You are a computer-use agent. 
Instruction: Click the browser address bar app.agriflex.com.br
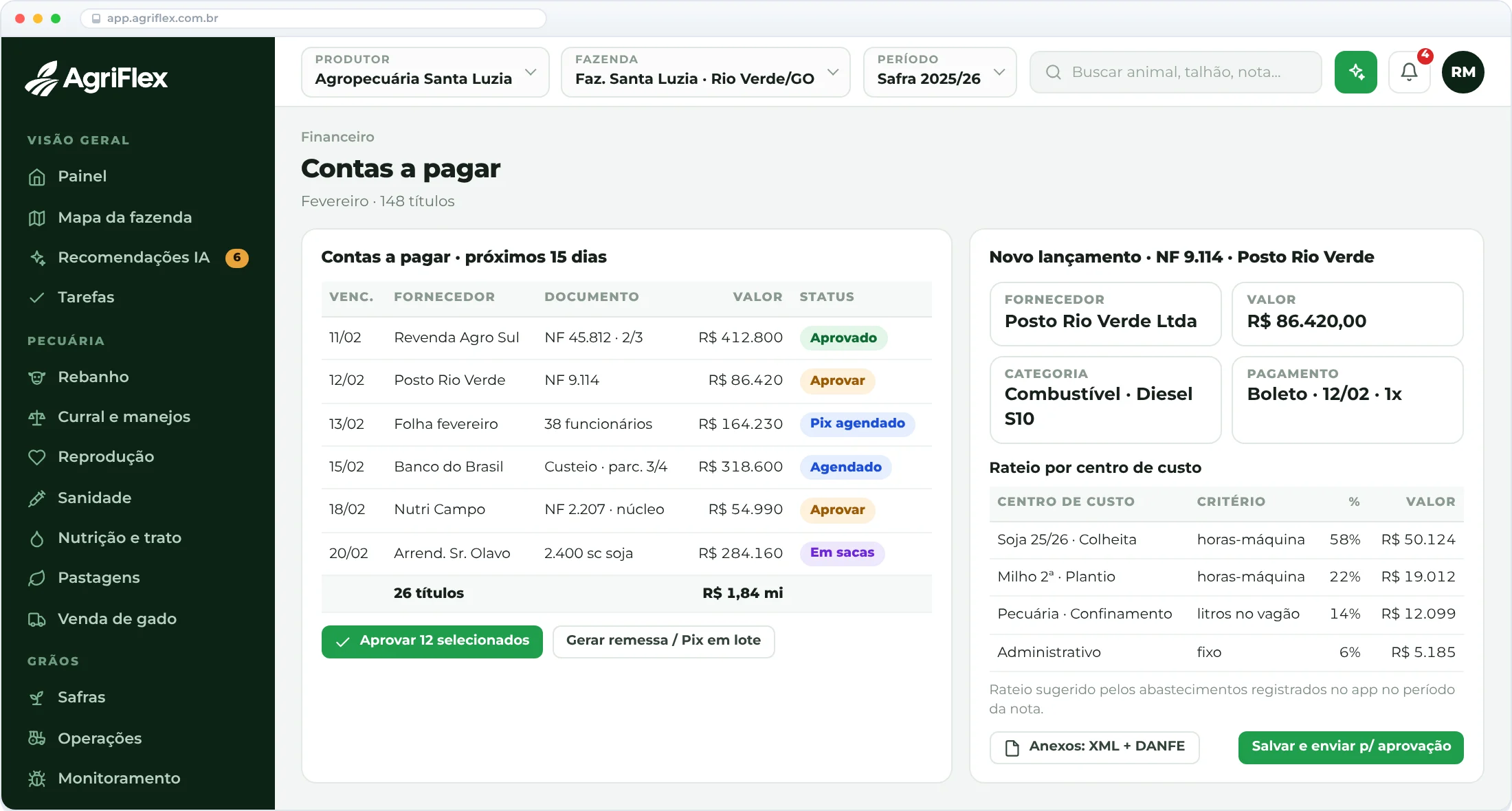313,19
